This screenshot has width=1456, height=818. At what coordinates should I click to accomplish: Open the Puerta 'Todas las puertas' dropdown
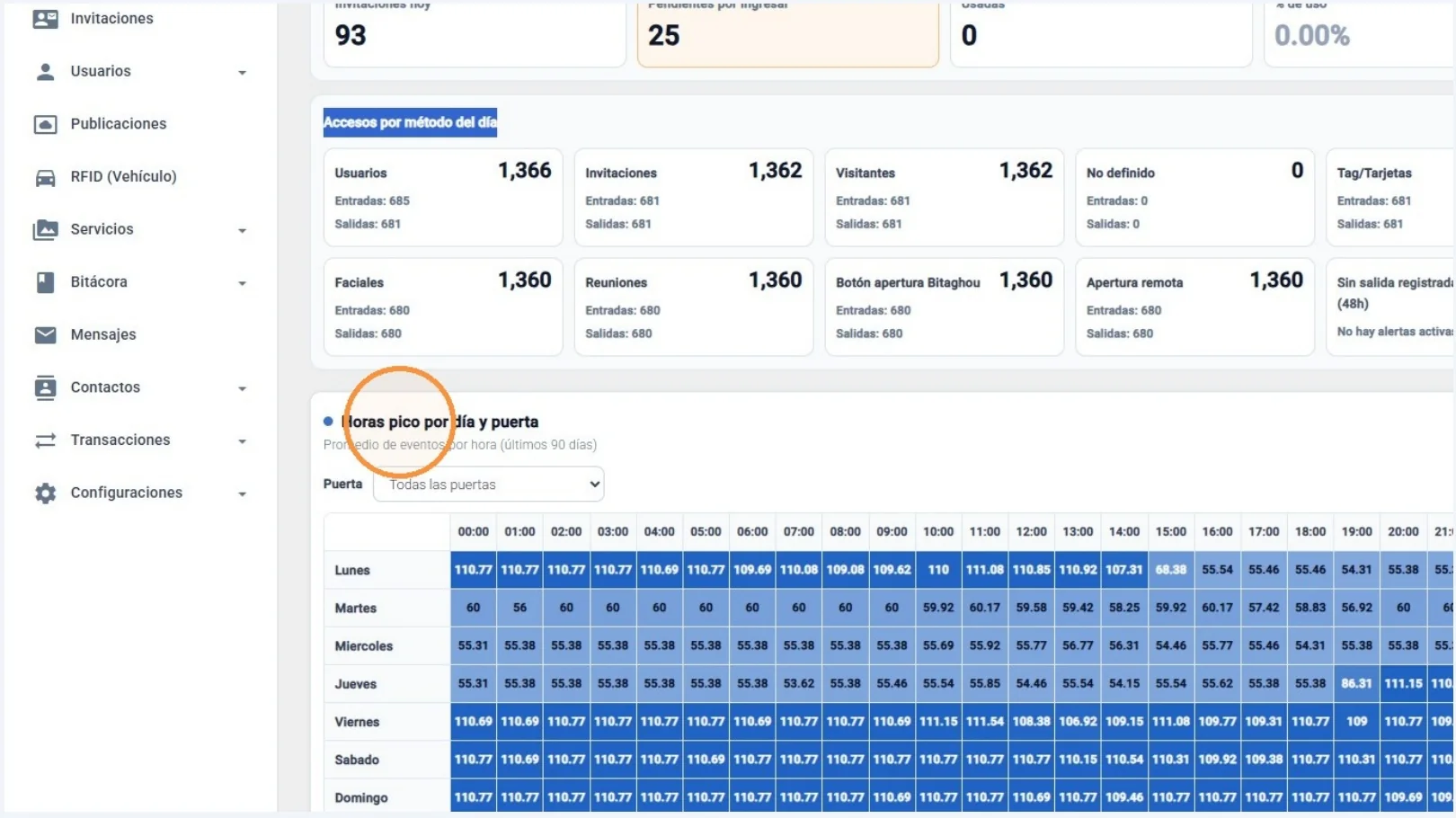click(488, 485)
